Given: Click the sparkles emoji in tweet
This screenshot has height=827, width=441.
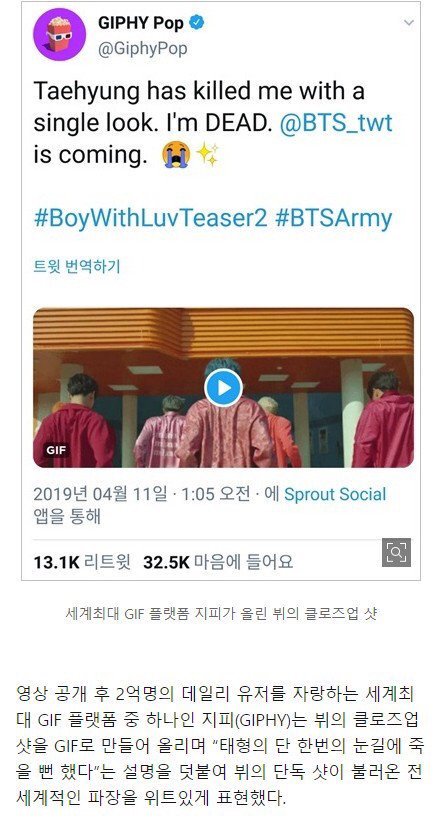Looking at the screenshot, I should [x=207, y=155].
